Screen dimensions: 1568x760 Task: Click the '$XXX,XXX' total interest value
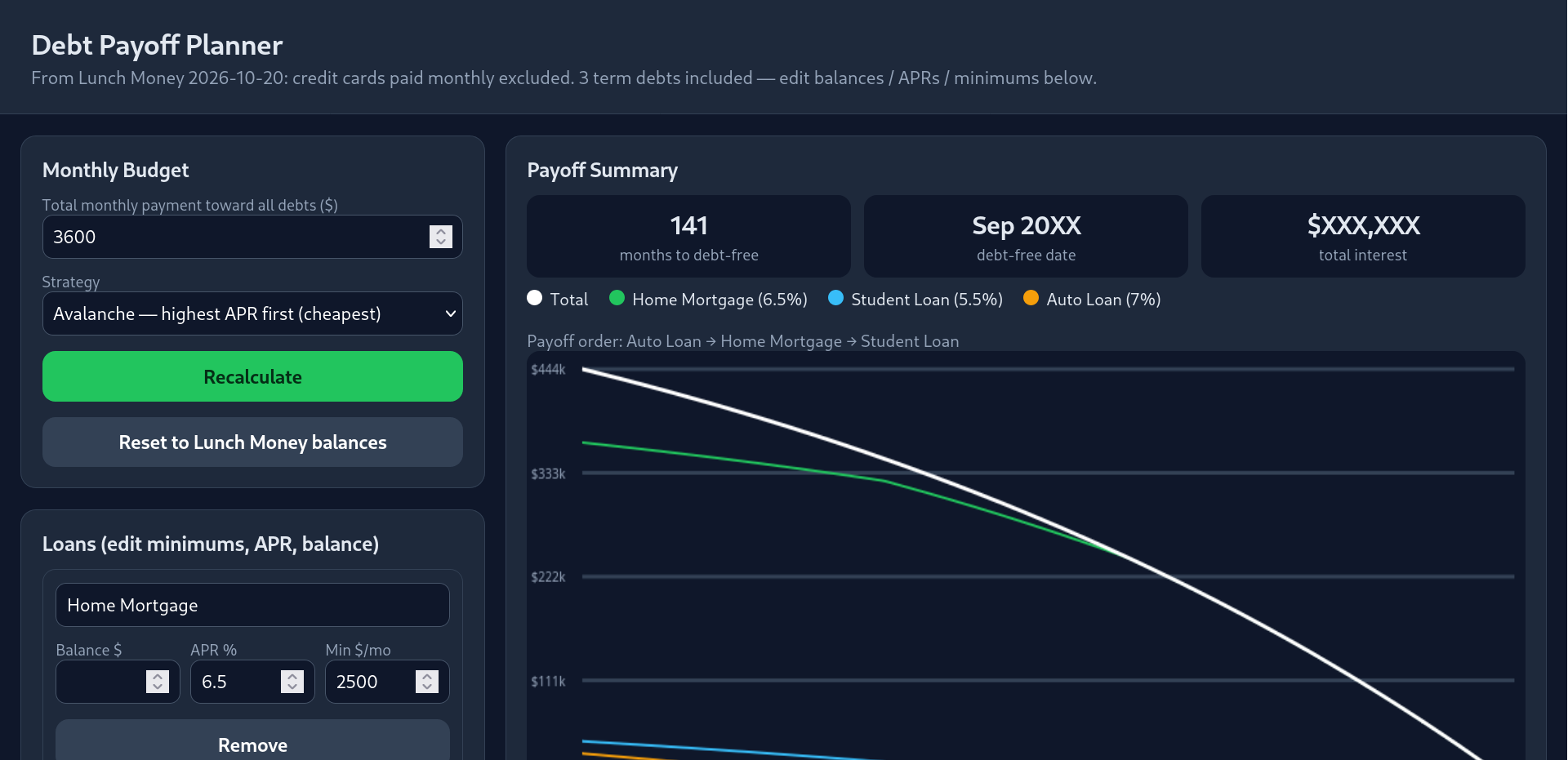[x=1363, y=225]
